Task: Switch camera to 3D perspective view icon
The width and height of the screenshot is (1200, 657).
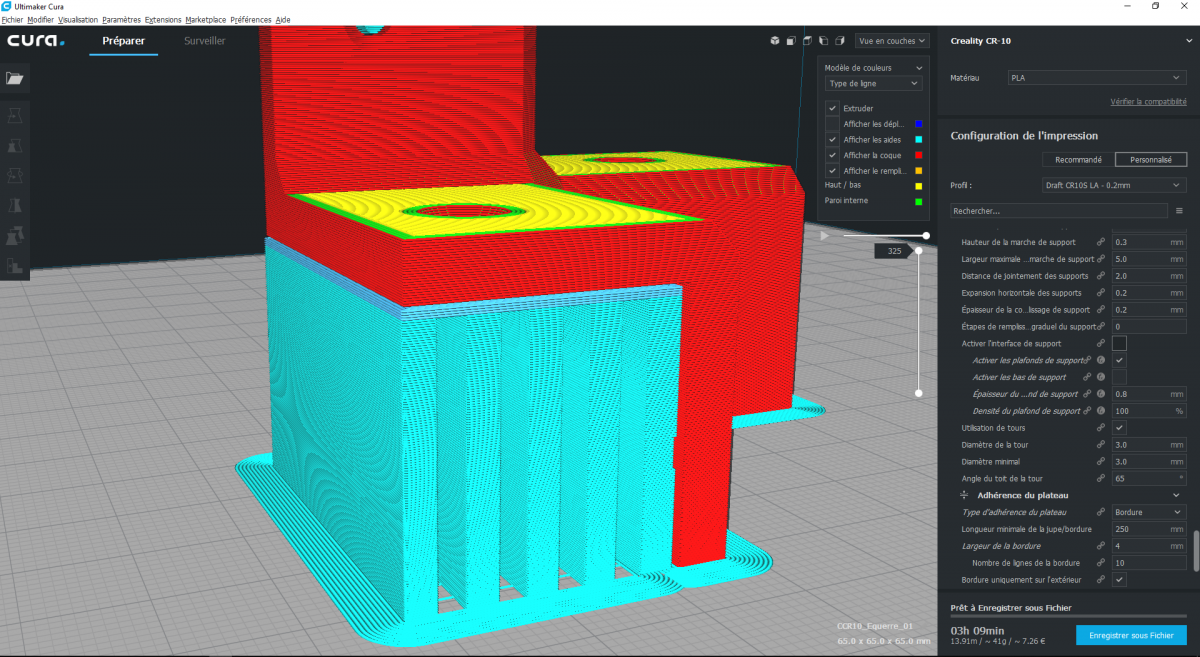Action: pos(774,41)
